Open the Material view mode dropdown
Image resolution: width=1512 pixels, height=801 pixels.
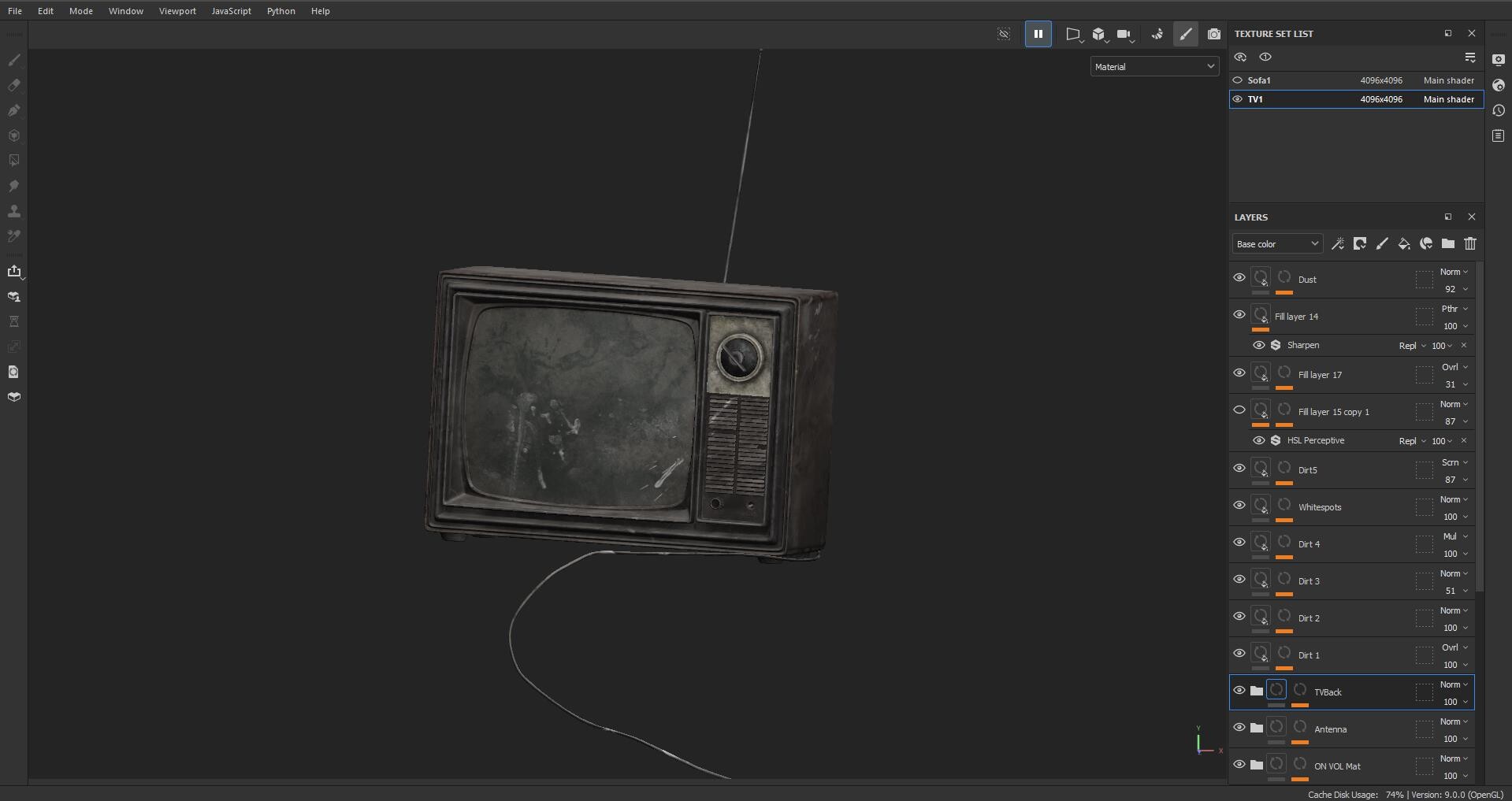(1154, 66)
